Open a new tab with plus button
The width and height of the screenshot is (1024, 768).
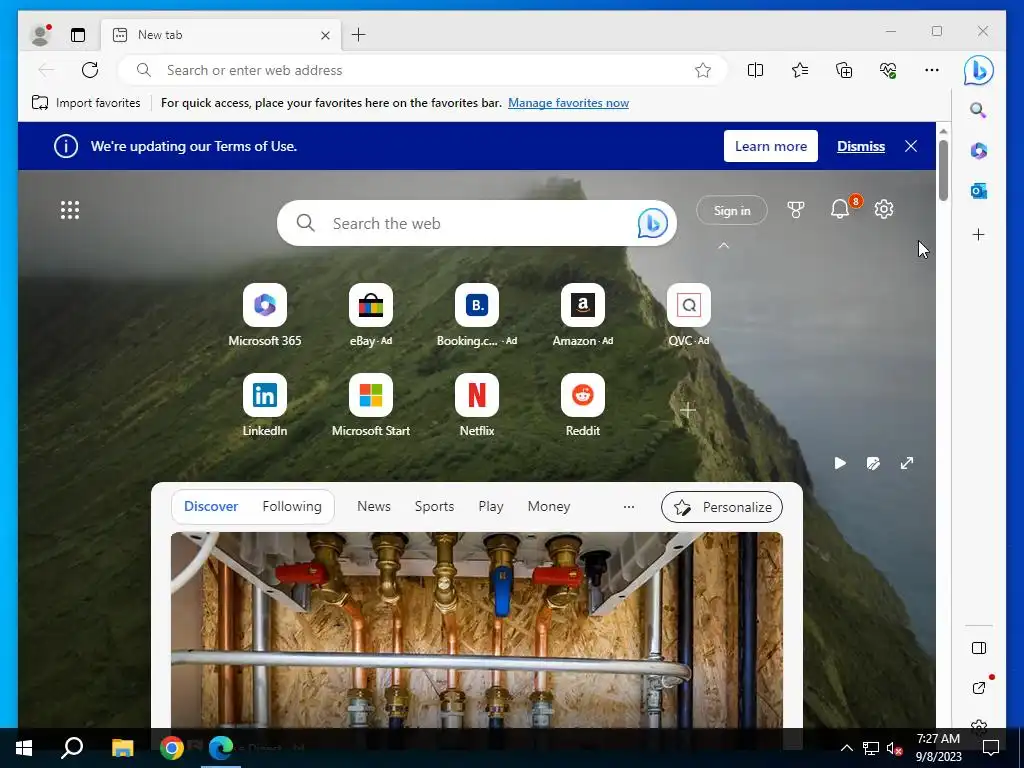point(359,35)
